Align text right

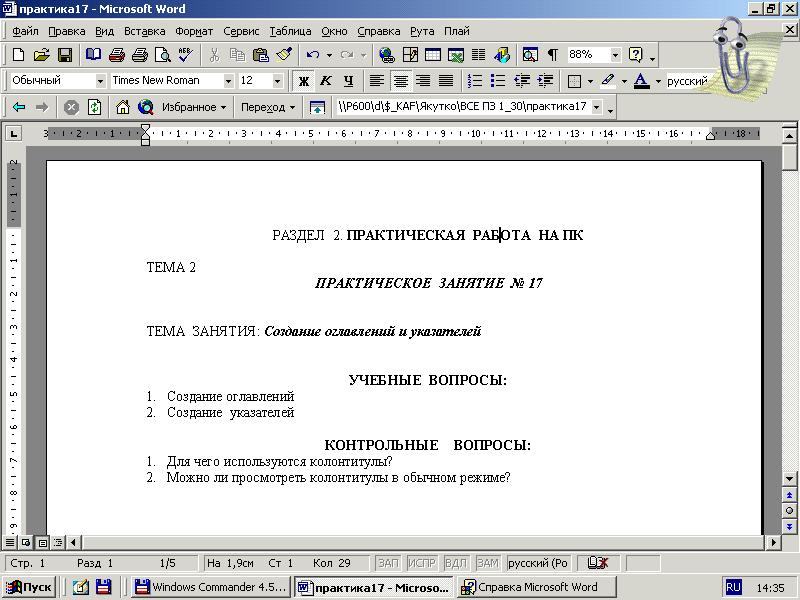click(423, 81)
